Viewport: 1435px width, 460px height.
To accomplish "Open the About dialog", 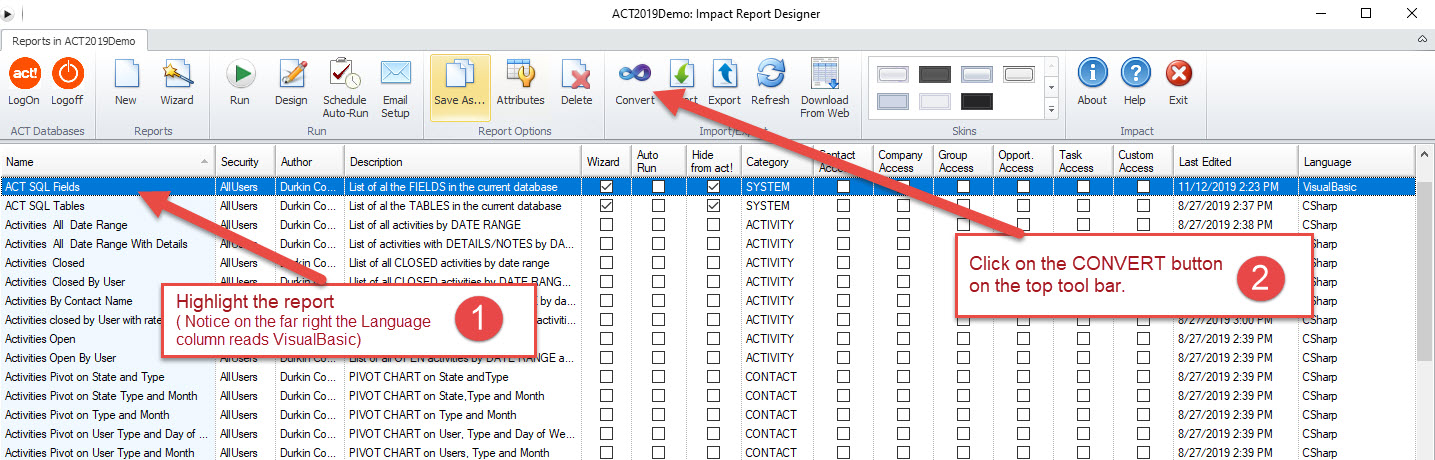I will pos(1092,82).
